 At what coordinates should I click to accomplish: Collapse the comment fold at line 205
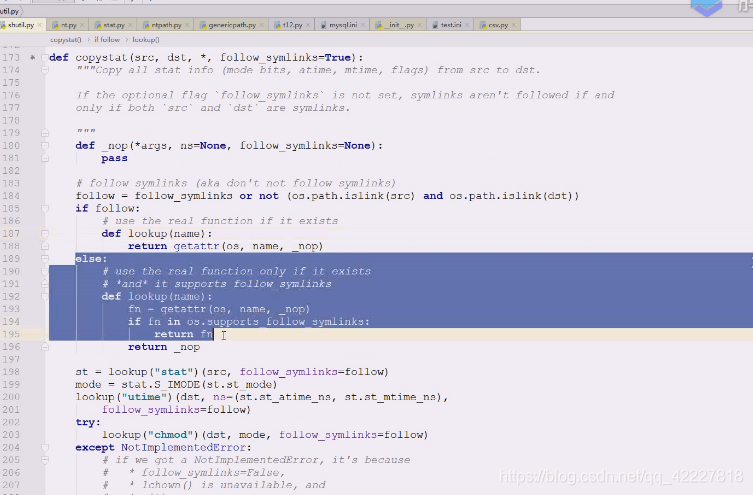[x=45, y=460]
